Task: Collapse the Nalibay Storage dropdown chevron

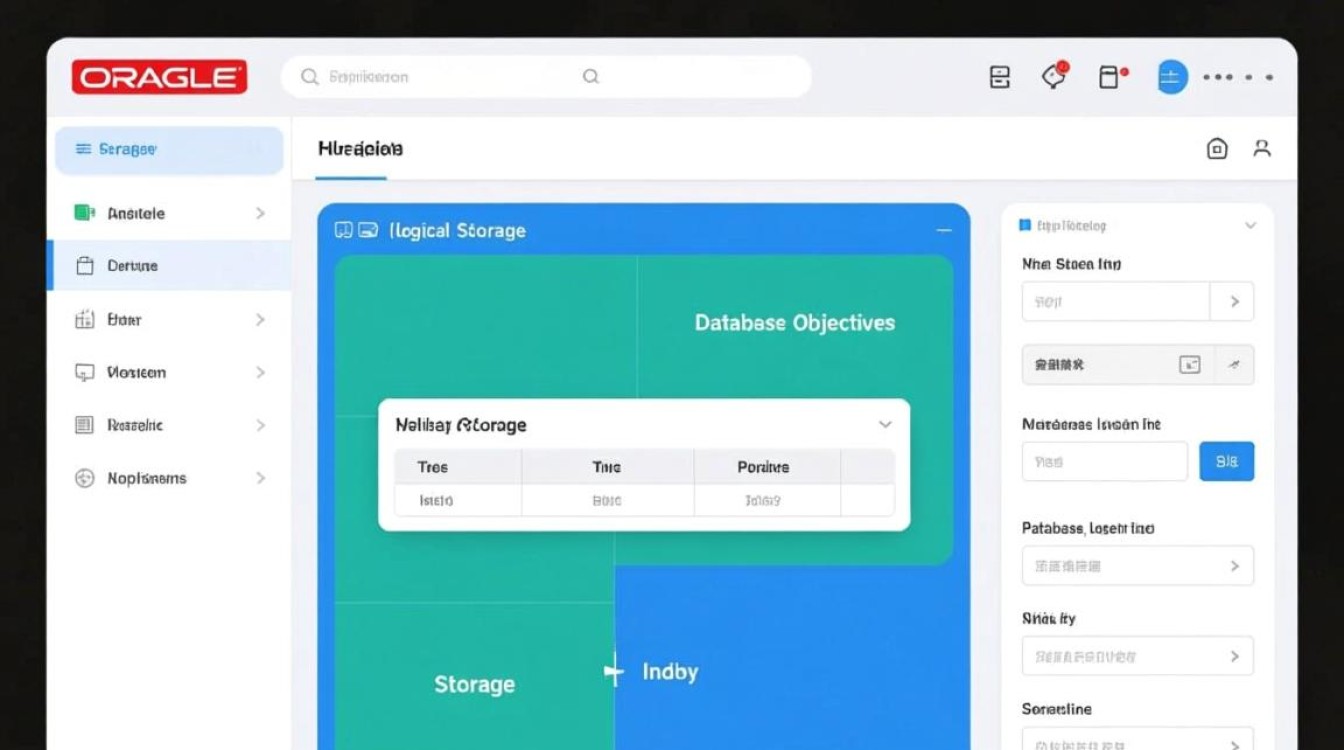Action: (x=885, y=425)
